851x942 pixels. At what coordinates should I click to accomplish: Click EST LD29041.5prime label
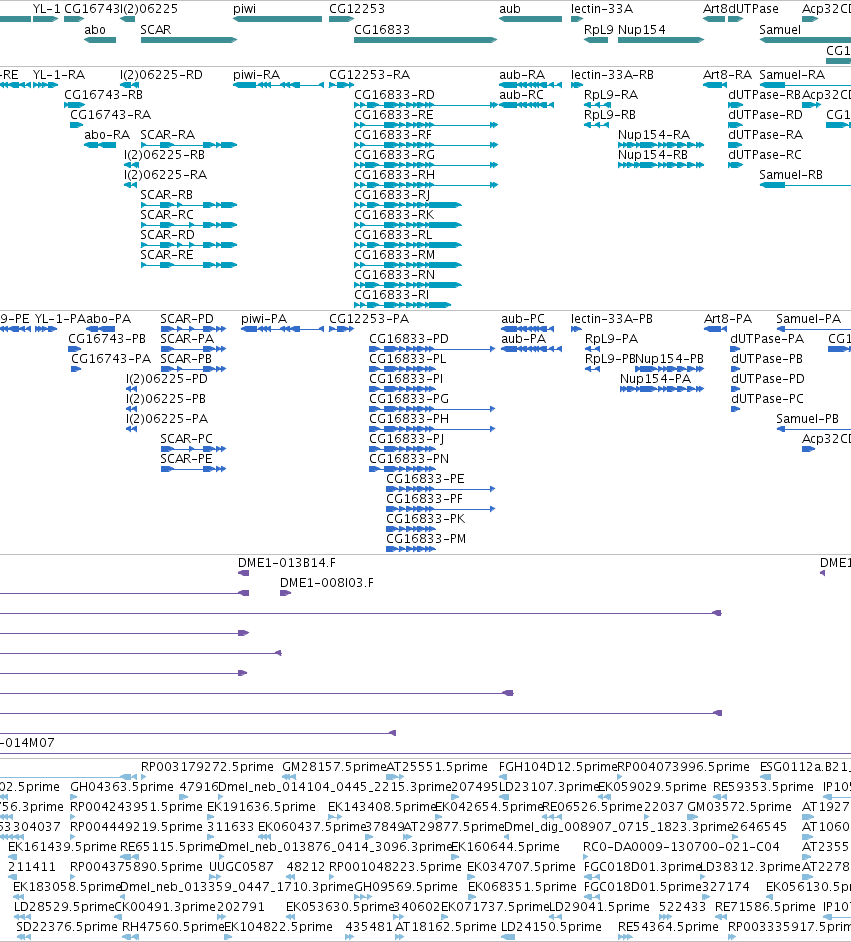pyautogui.click(x=599, y=907)
